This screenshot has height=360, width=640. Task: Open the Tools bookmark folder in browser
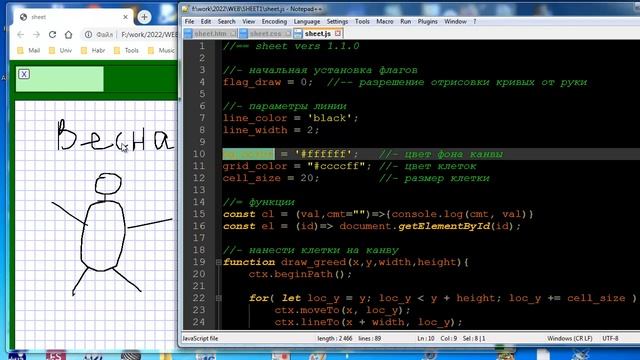[x=126, y=50]
